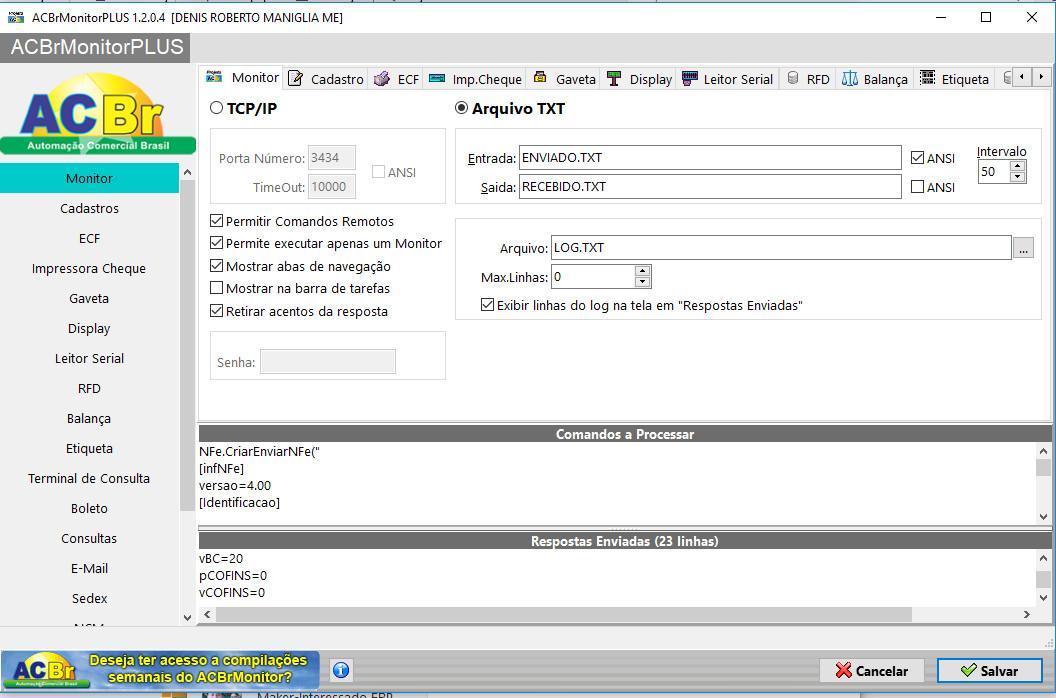The width and height of the screenshot is (1056, 698).
Task: Click the Salvar button
Action: click(989, 670)
